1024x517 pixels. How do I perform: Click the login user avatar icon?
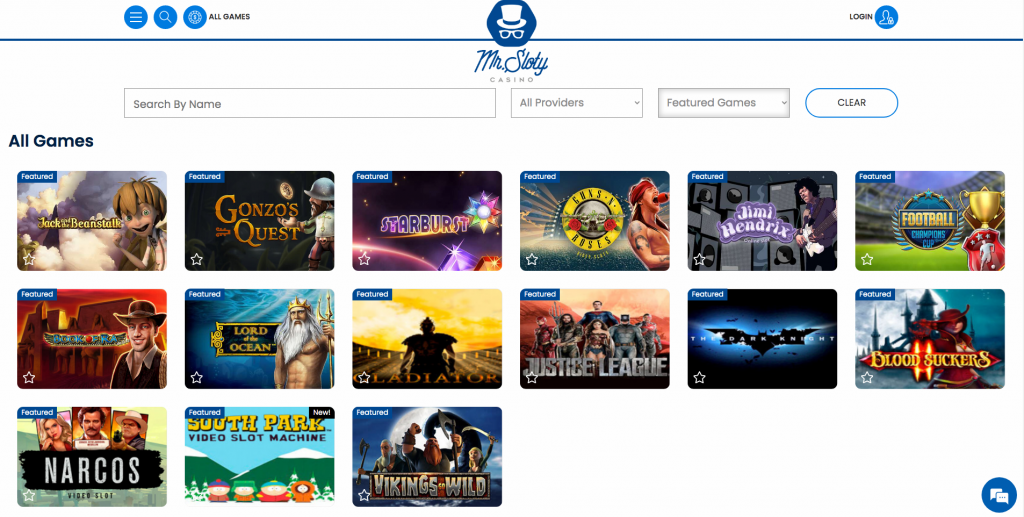coord(886,17)
